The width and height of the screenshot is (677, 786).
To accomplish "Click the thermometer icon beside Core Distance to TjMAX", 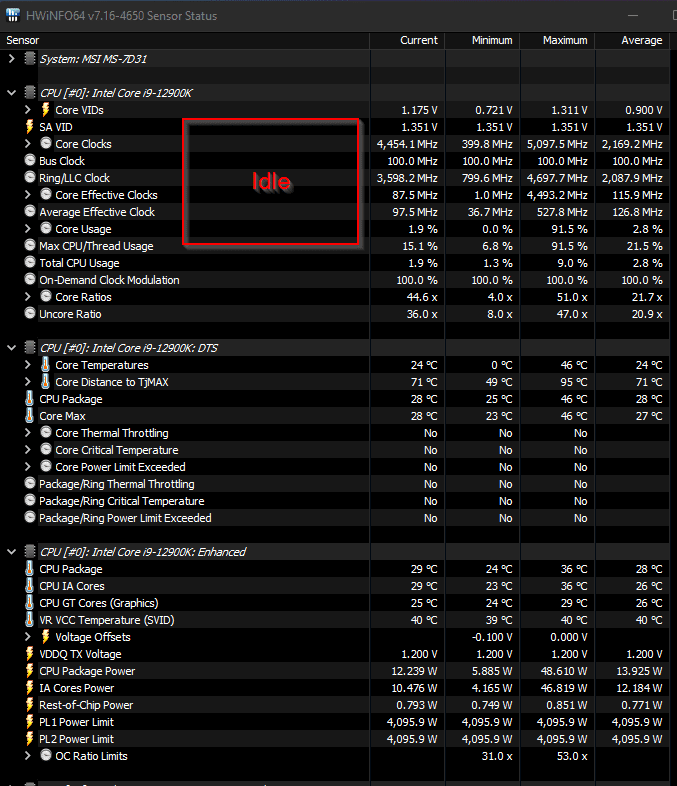I will (46, 381).
